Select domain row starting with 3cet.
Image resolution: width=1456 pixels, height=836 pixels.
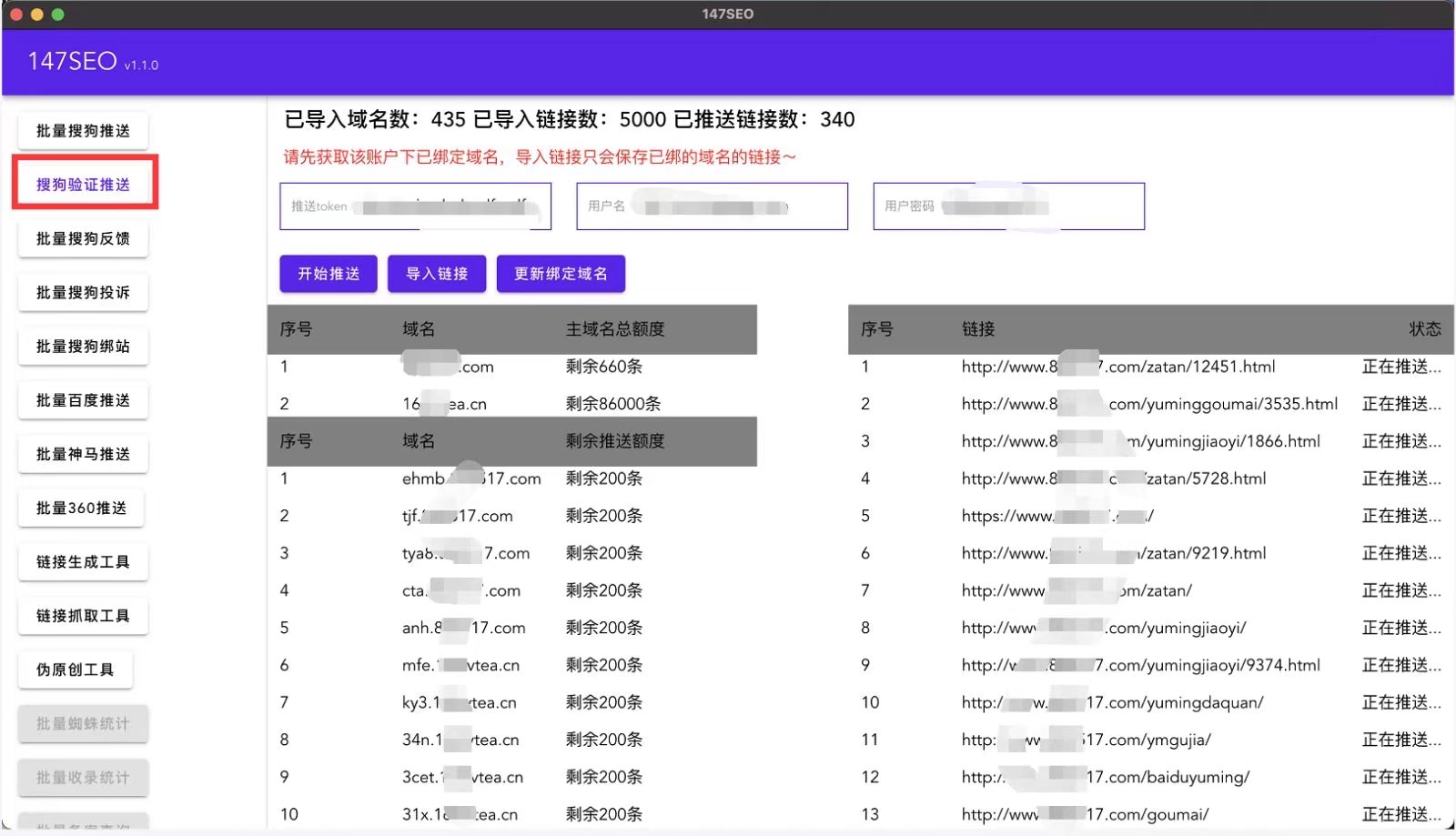[x=512, y=777]
